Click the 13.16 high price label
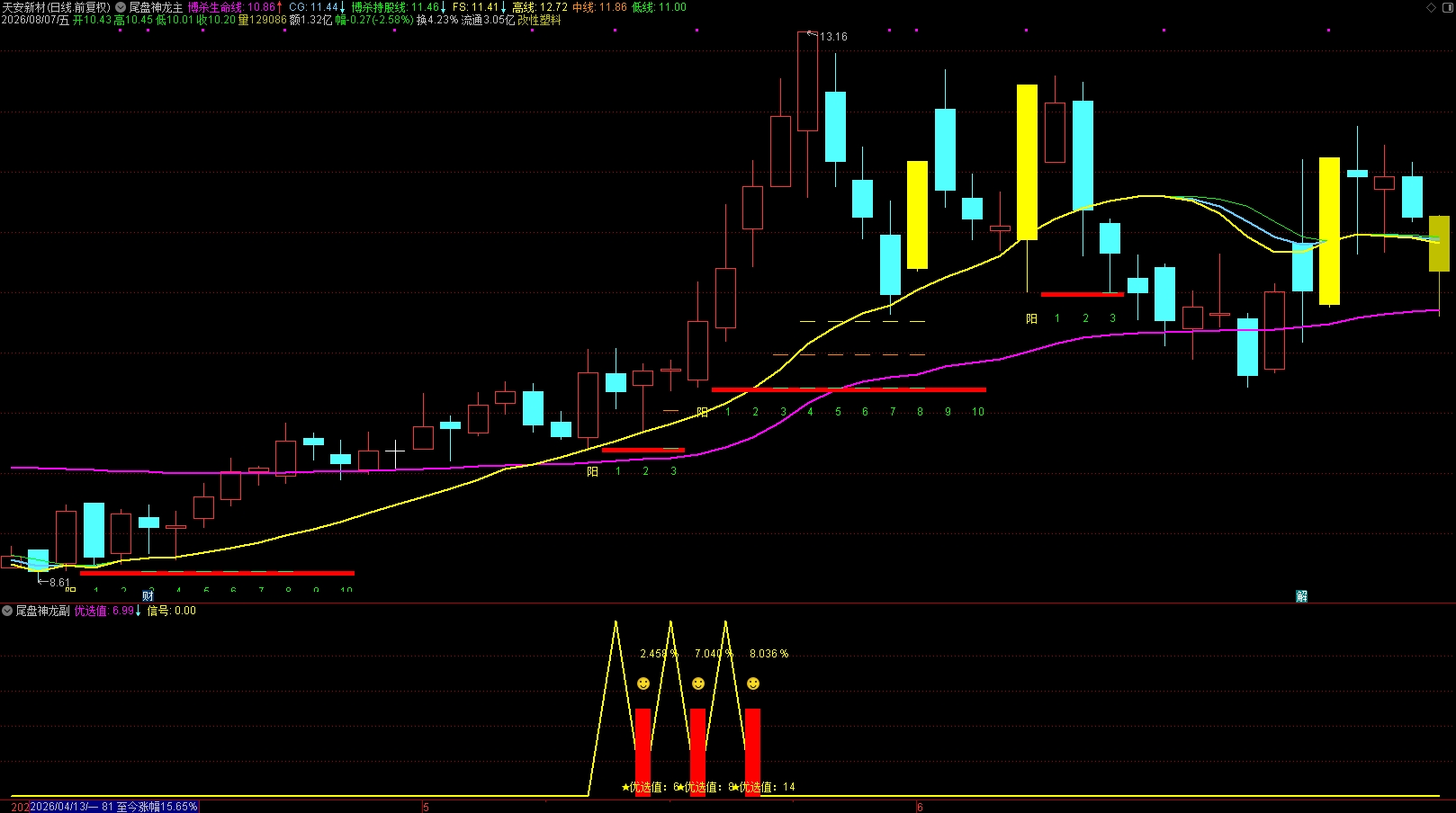 click(833, 37)
